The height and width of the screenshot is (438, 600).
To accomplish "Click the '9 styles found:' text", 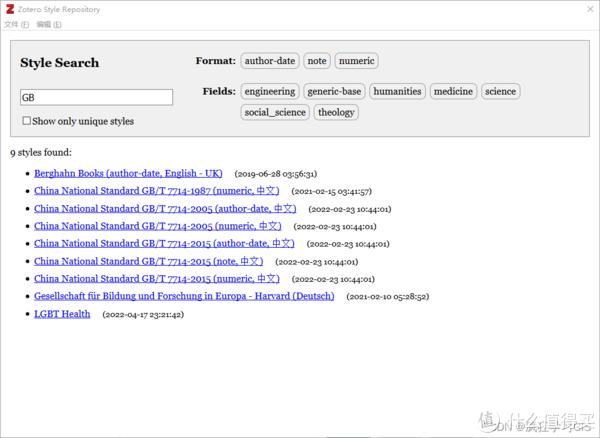I will pos(41,153).
